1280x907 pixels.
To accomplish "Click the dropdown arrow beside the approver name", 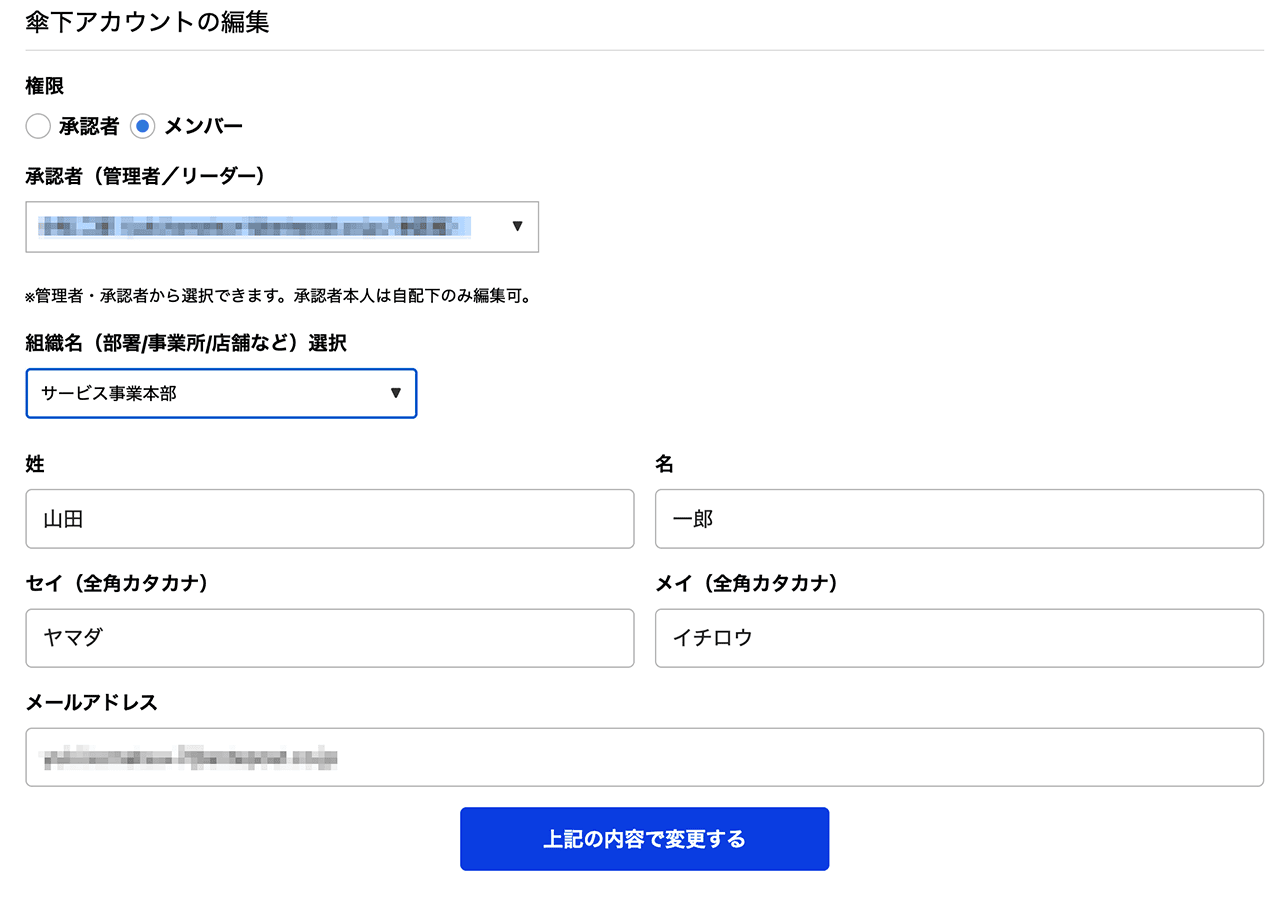I will tap(518, 227).
